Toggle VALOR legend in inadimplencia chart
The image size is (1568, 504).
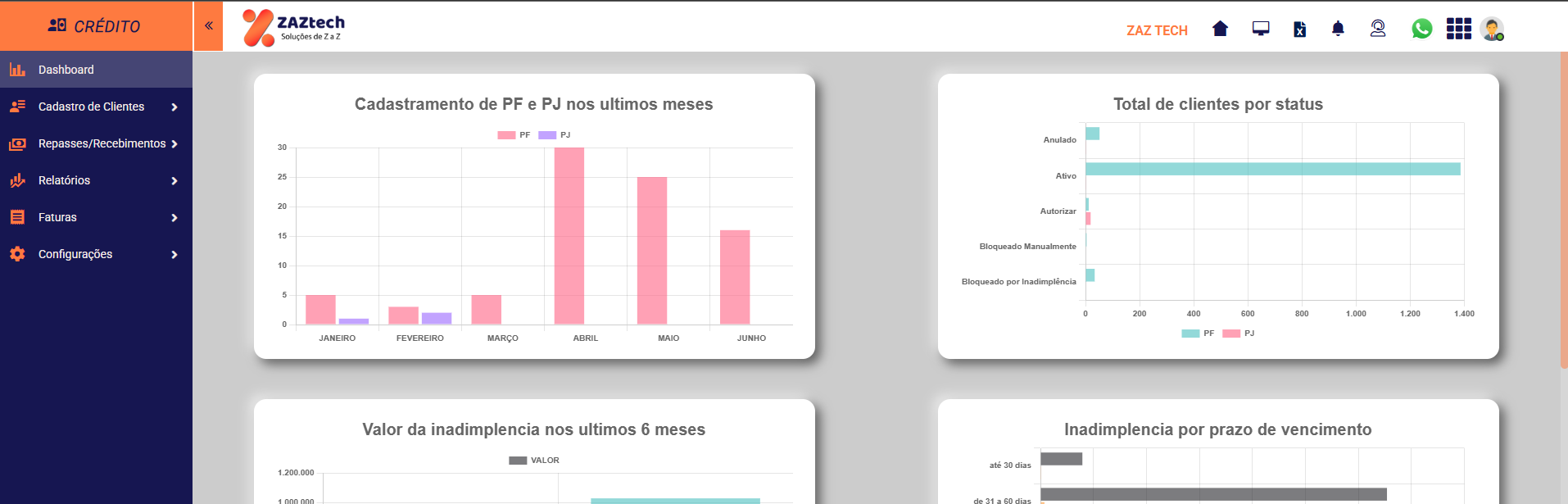(x=534, y=461)
